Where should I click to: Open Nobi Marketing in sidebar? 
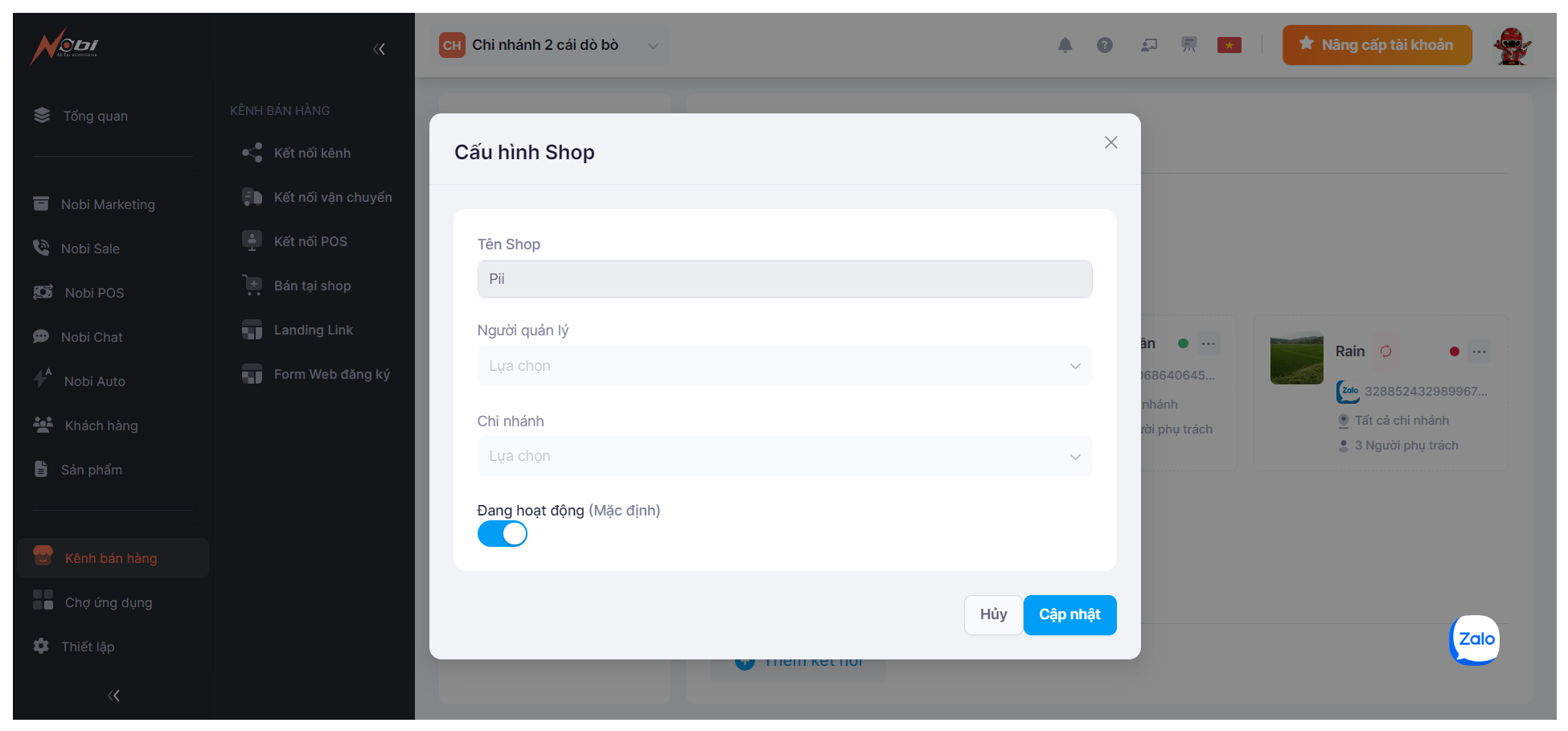pyautogui.click(x=108, y=204)
